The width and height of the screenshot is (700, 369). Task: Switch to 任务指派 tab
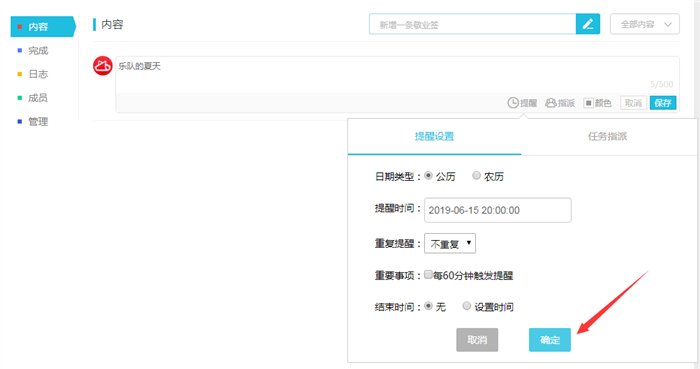click(x=608, y=137)
